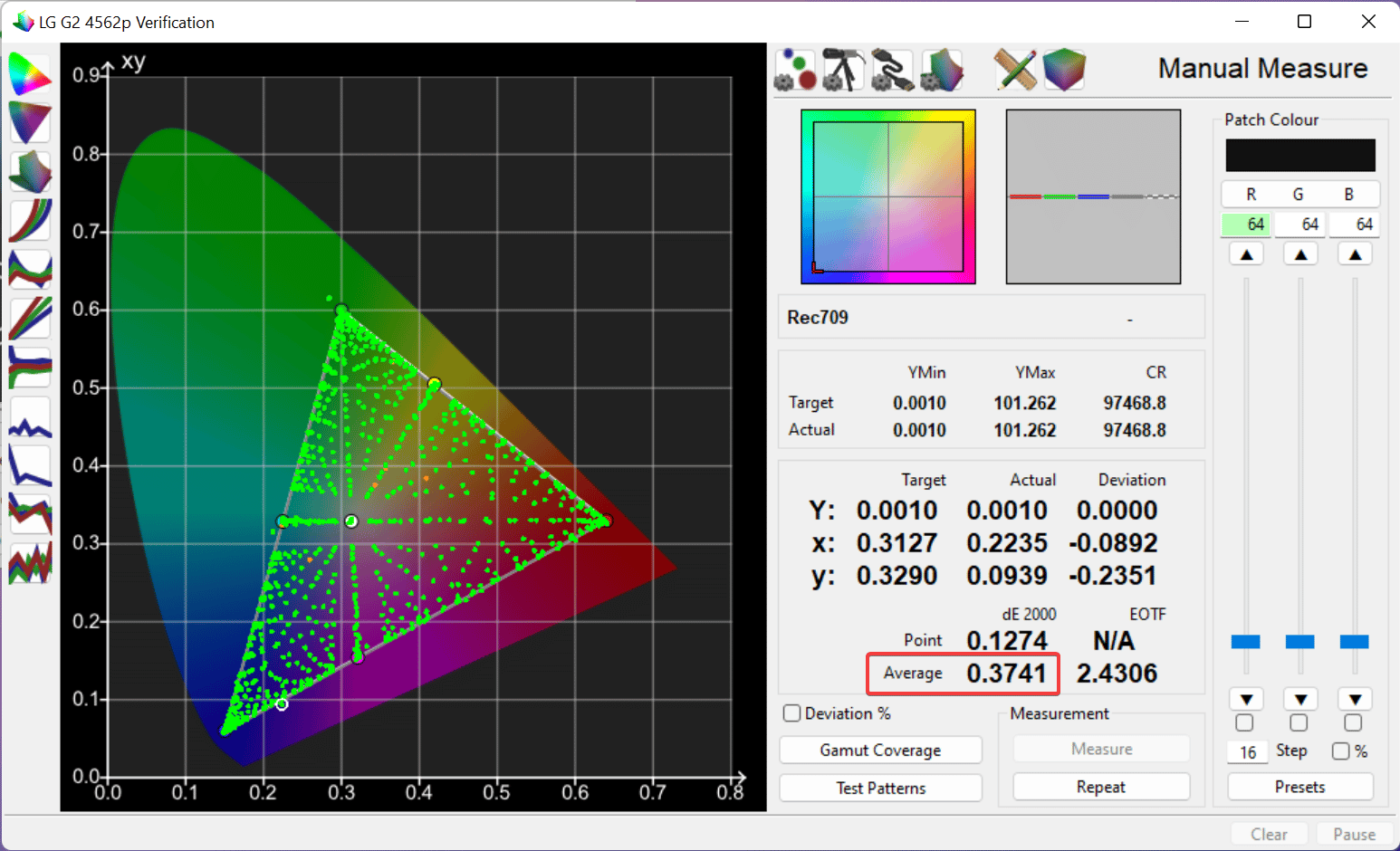
Task: Open colour space settings gamut gear icon
Action: (x=941, y=70)
